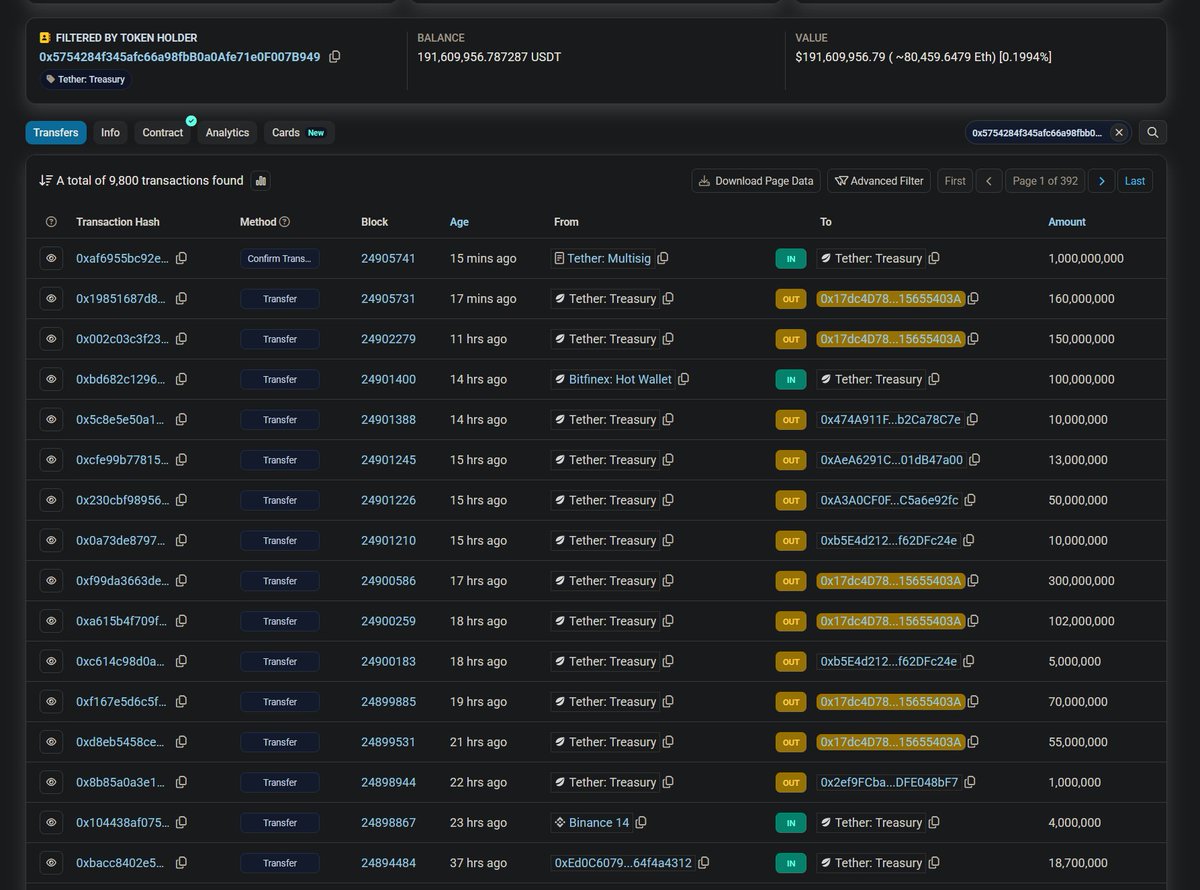
Task: Copy Tether: Treasury To address in block 24905741 row
Action: pos(934,258)
